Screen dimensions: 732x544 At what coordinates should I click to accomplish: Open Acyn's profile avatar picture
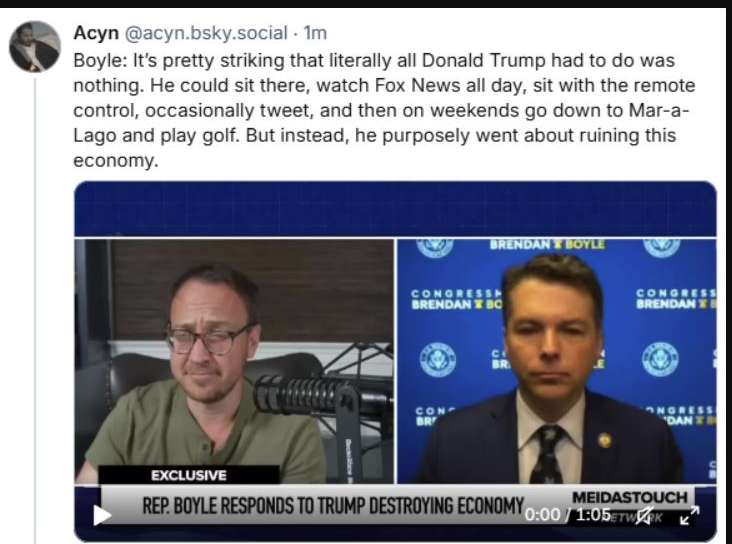[34, 47]
